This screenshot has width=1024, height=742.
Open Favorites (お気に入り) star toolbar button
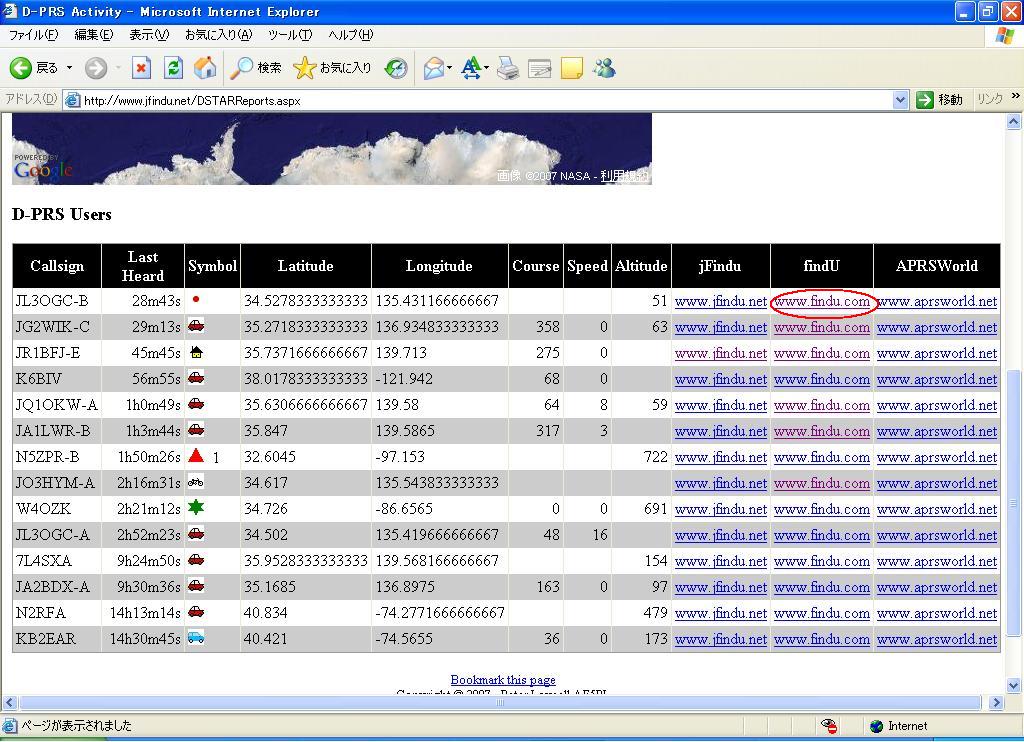click(332, 67)
